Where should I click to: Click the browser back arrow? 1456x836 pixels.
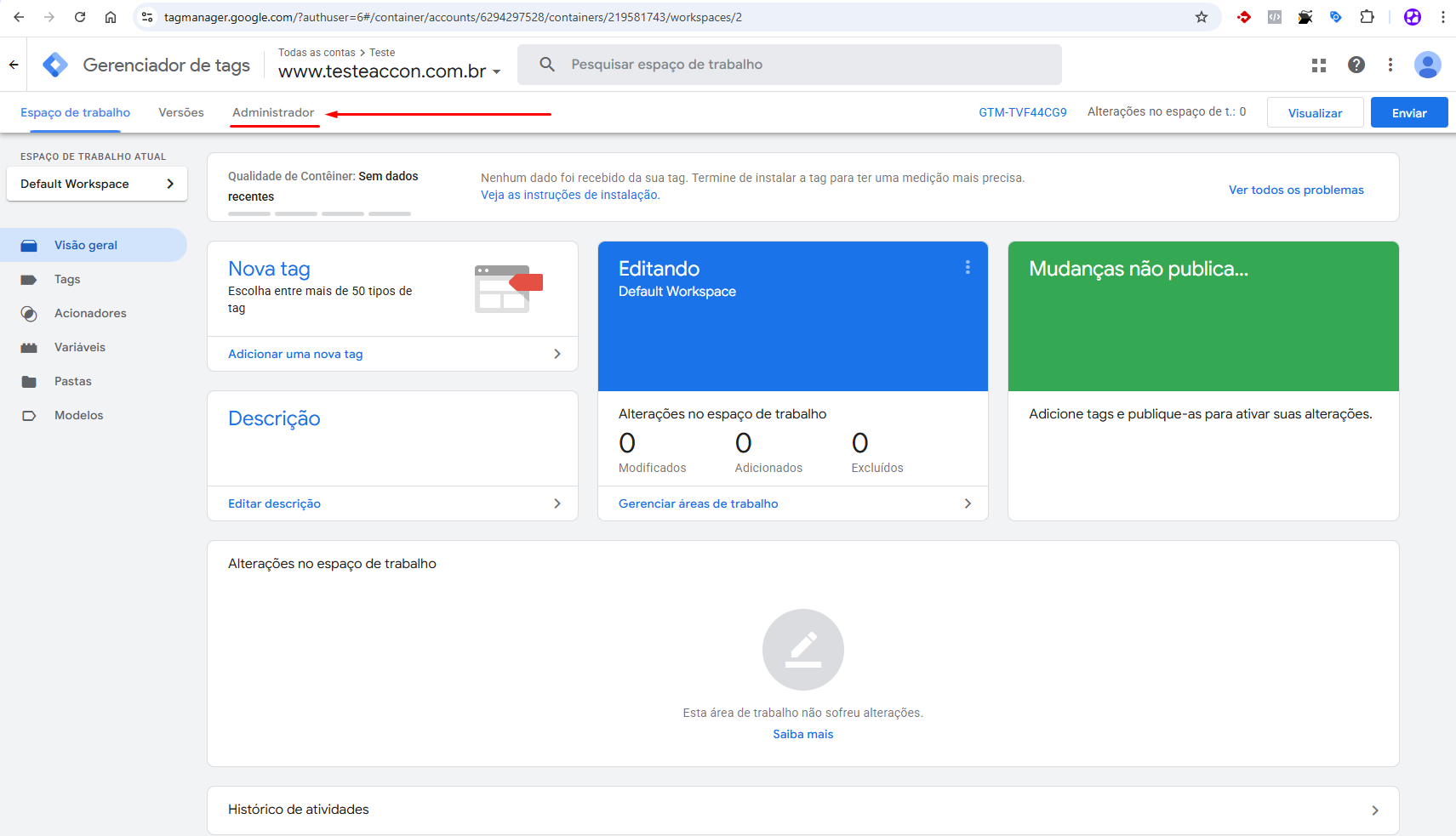19,17
